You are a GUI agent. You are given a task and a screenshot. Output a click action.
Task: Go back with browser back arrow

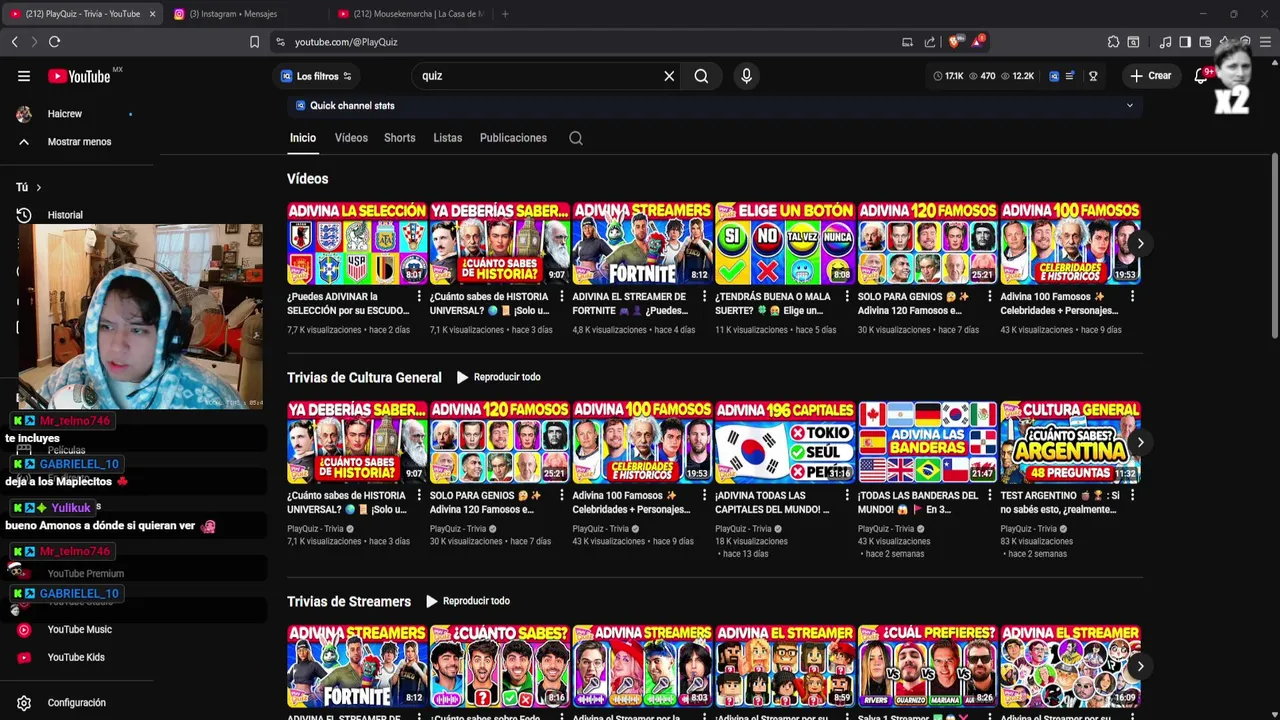[14, 42]
